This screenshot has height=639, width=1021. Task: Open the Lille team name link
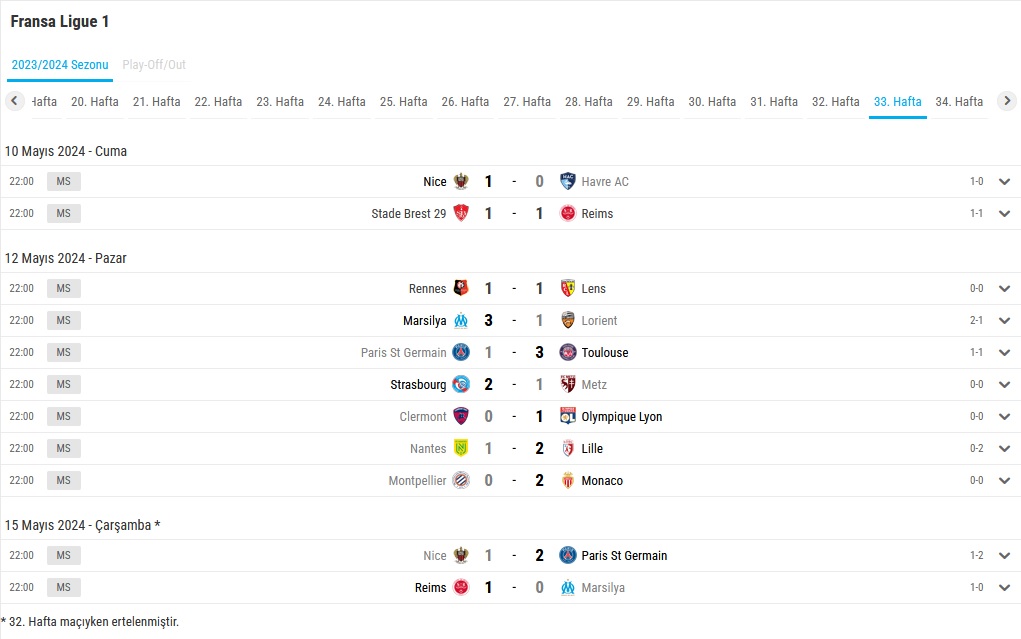592,448
